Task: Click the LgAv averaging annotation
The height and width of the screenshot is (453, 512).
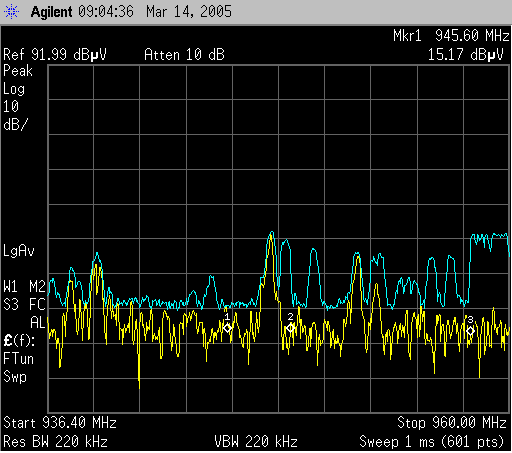Action: (x=19, y=251)
